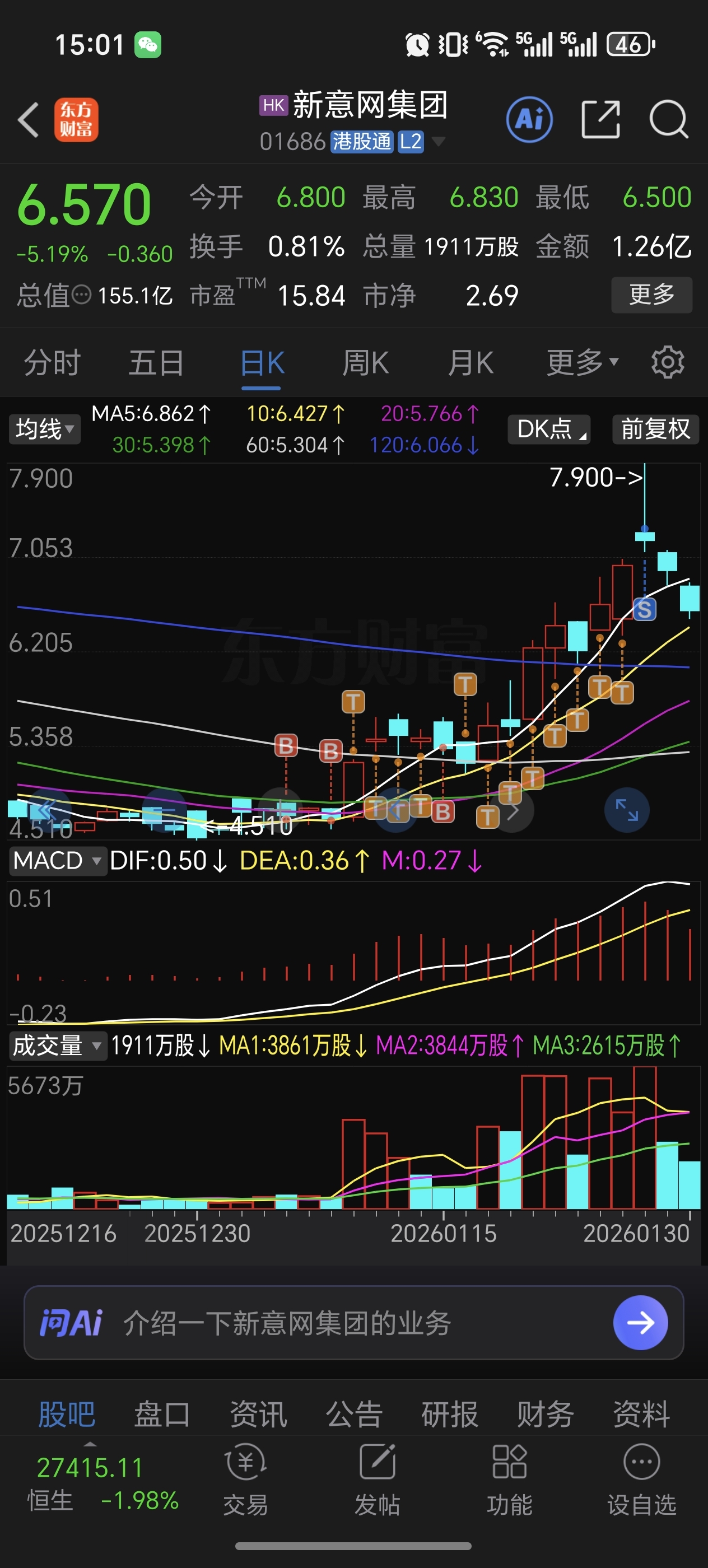Open the 财务 financials tab
This screenshot has width=708, height=1568.
[x=546, y=1414]
